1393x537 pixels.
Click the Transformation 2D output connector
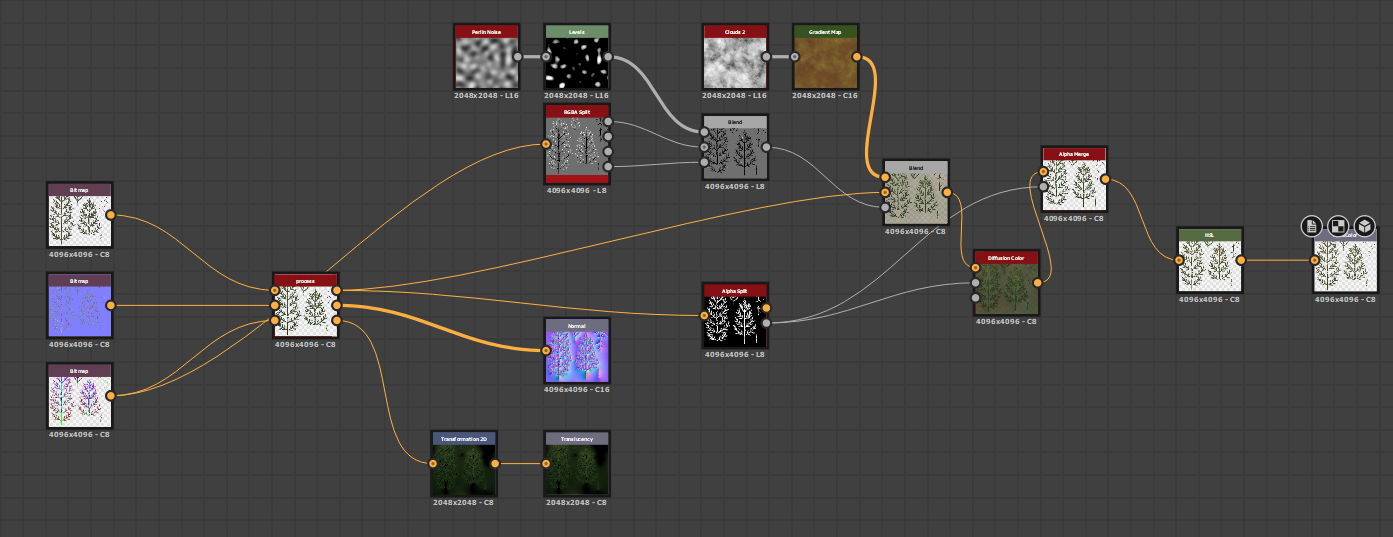pyautogui.click(x=496, y=464)
